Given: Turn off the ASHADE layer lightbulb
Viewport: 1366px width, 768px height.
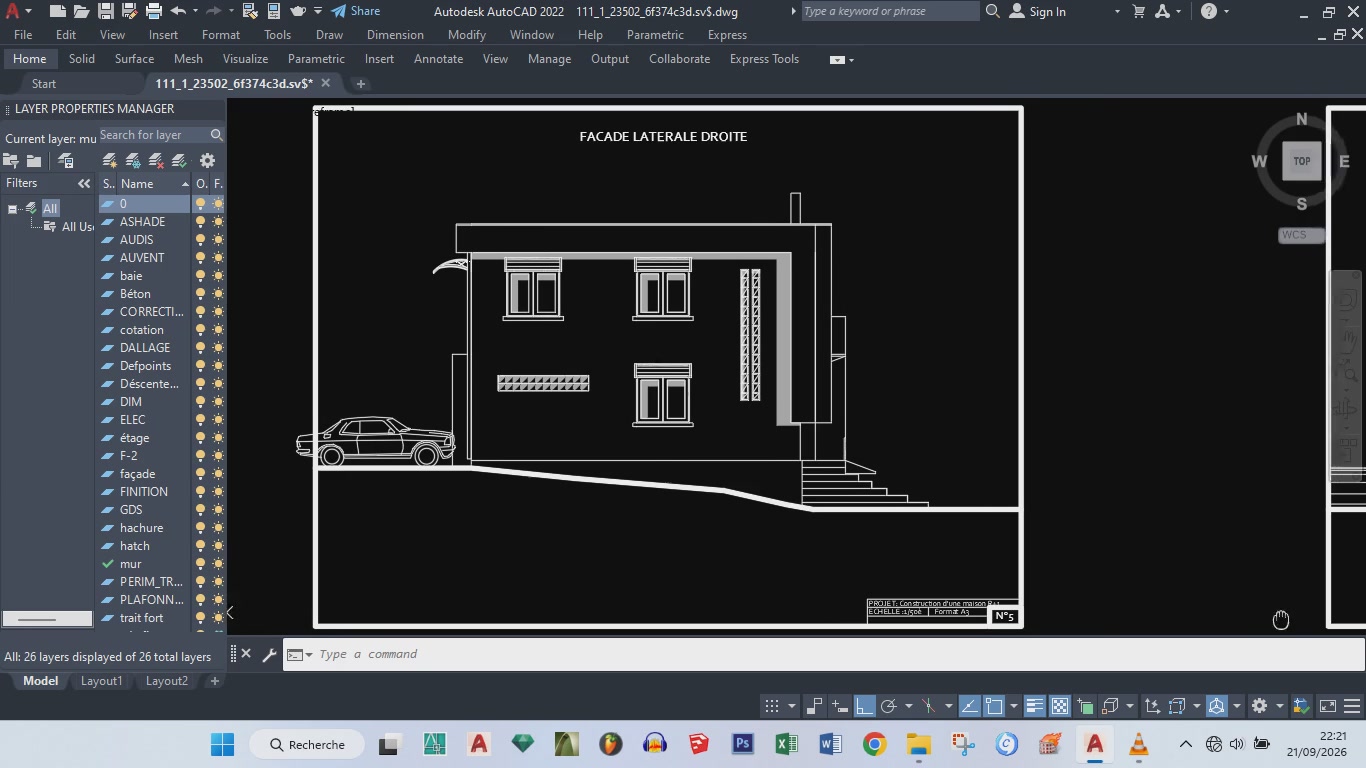Looking at the screenshot, I should tap(201, 222).
